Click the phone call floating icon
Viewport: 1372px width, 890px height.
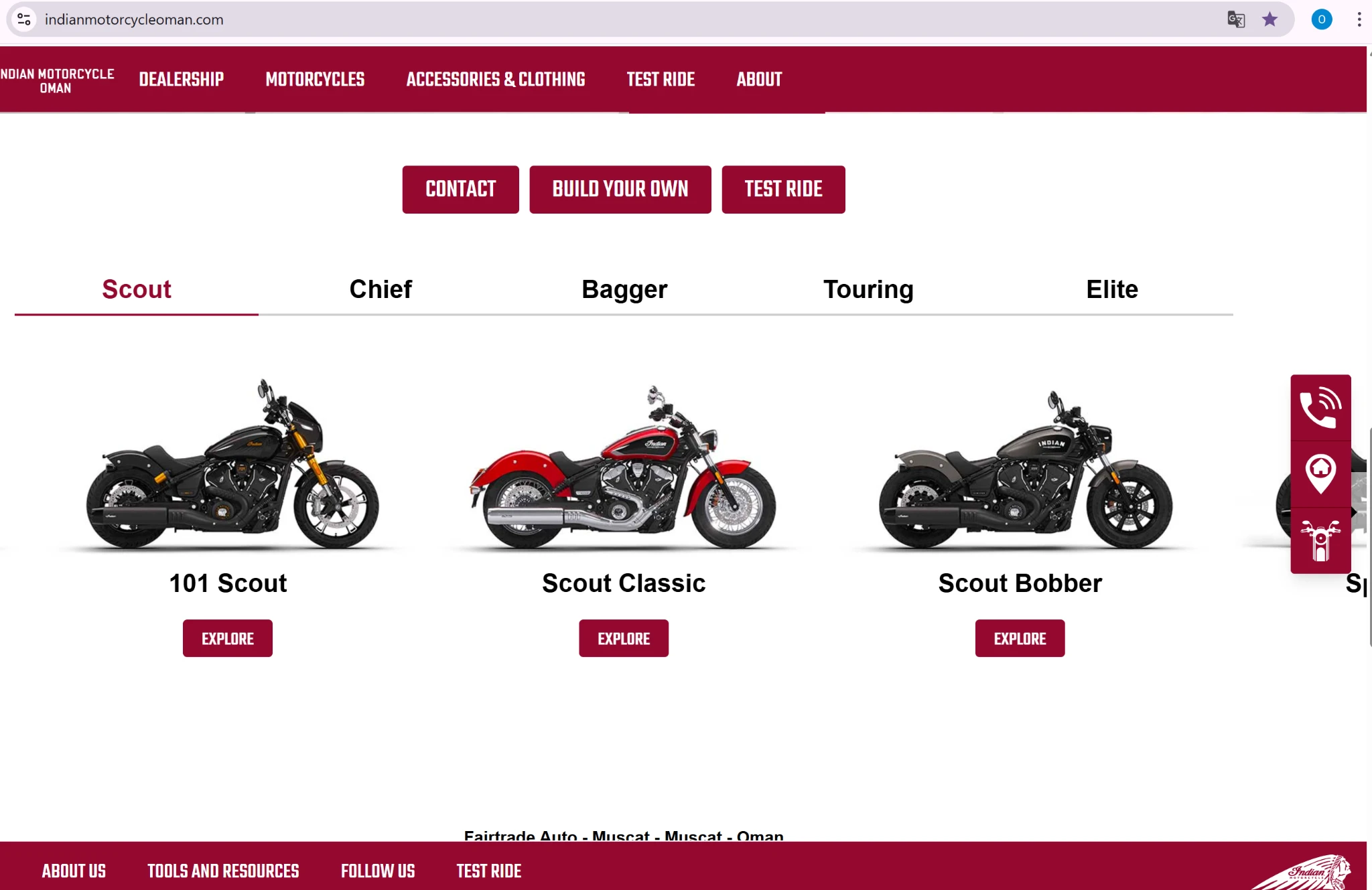coord(1320,407)
